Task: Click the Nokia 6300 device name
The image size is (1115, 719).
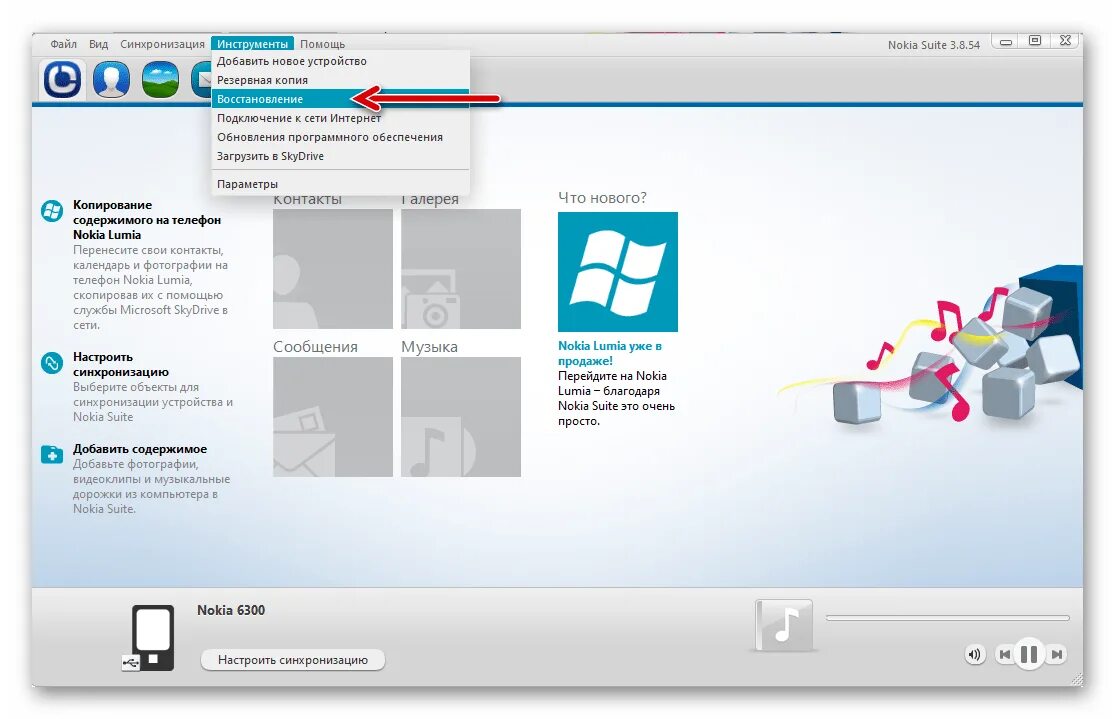Action: [231, 610]
